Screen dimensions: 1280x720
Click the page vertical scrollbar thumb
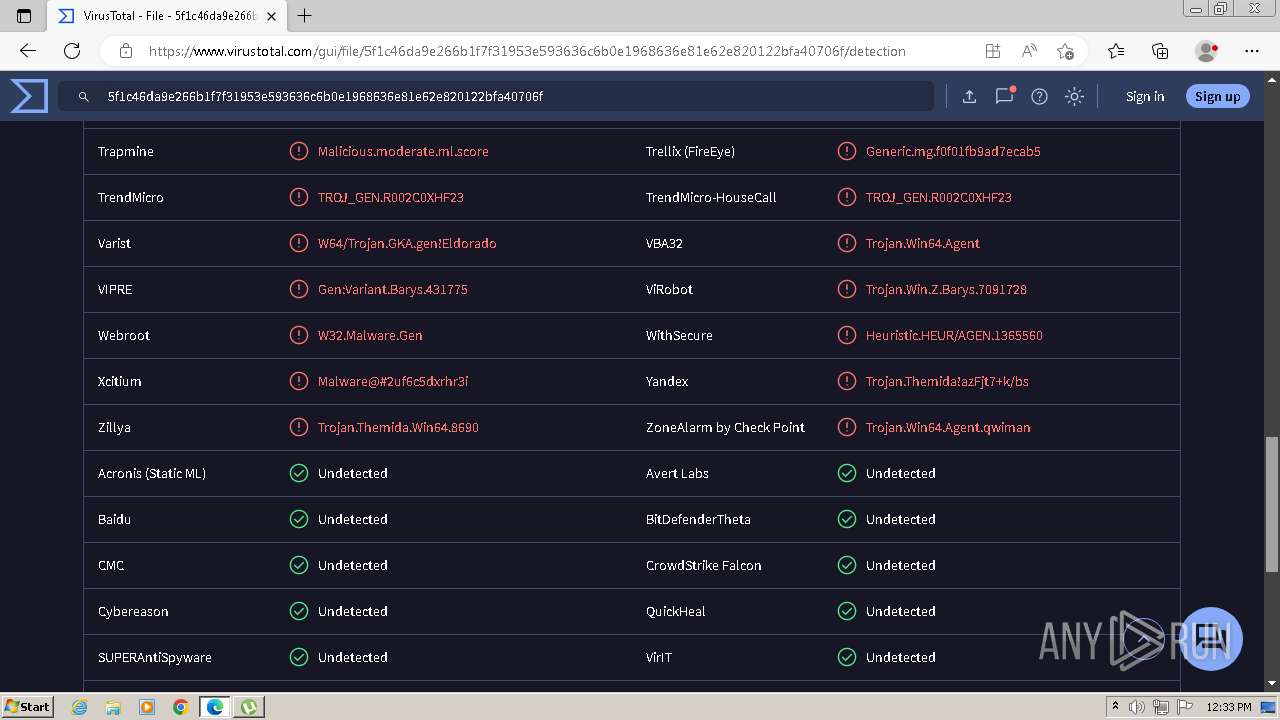(x=1272, y=503)
